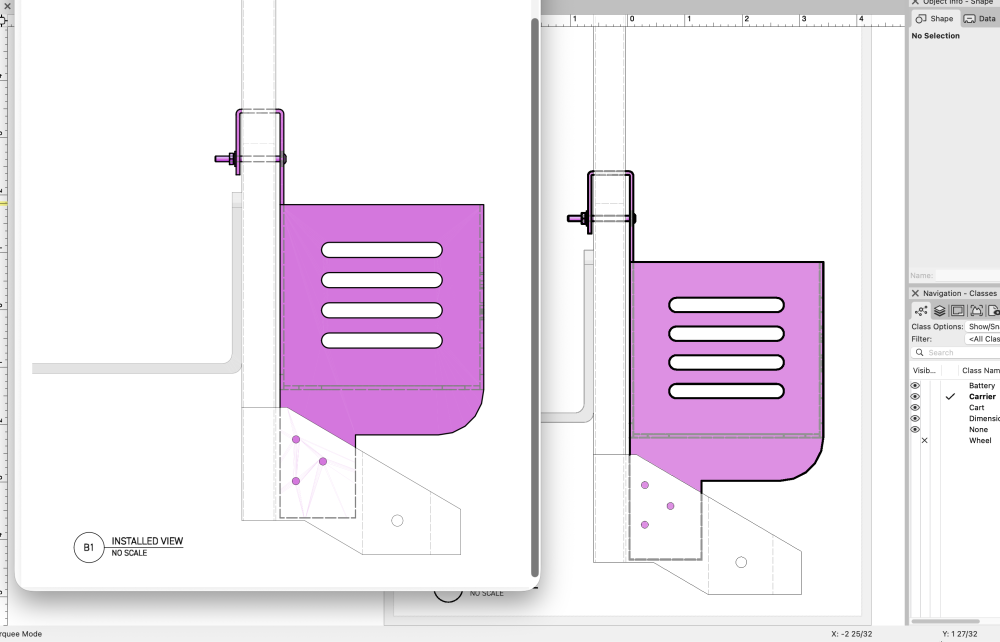Image resolution: width=1000 pixels, height=642 pixels.
Task: Switch to the Shape tab
Action: pyautogui.click(x=934, y=19)
